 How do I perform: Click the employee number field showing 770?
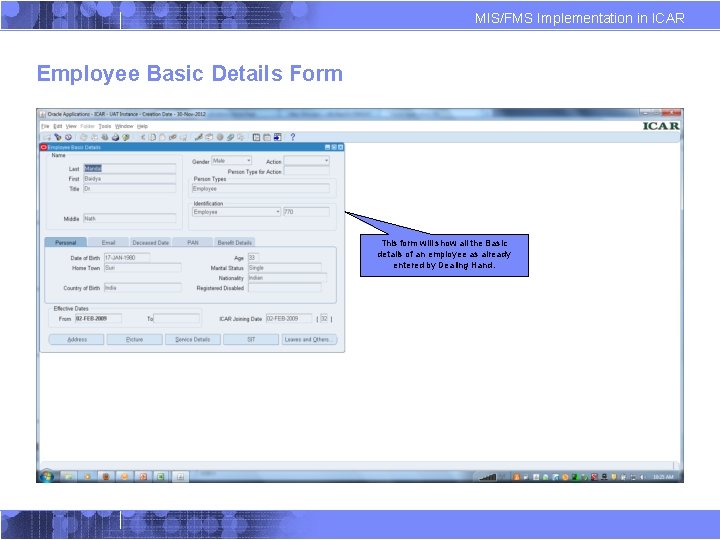pos(306,212)
